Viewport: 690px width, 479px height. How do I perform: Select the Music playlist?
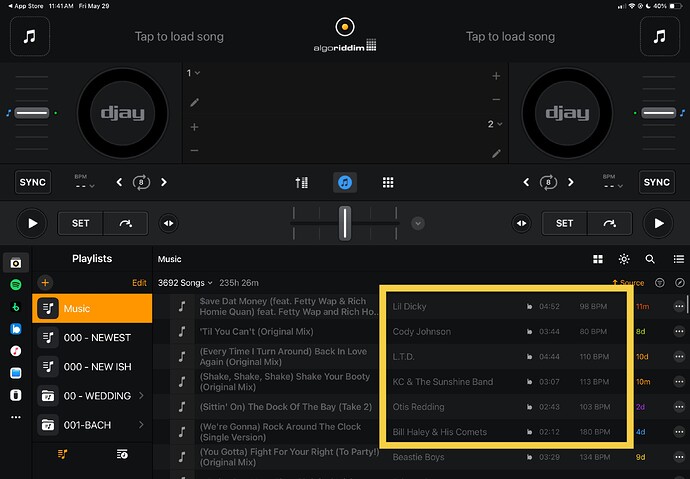[92, 308]
